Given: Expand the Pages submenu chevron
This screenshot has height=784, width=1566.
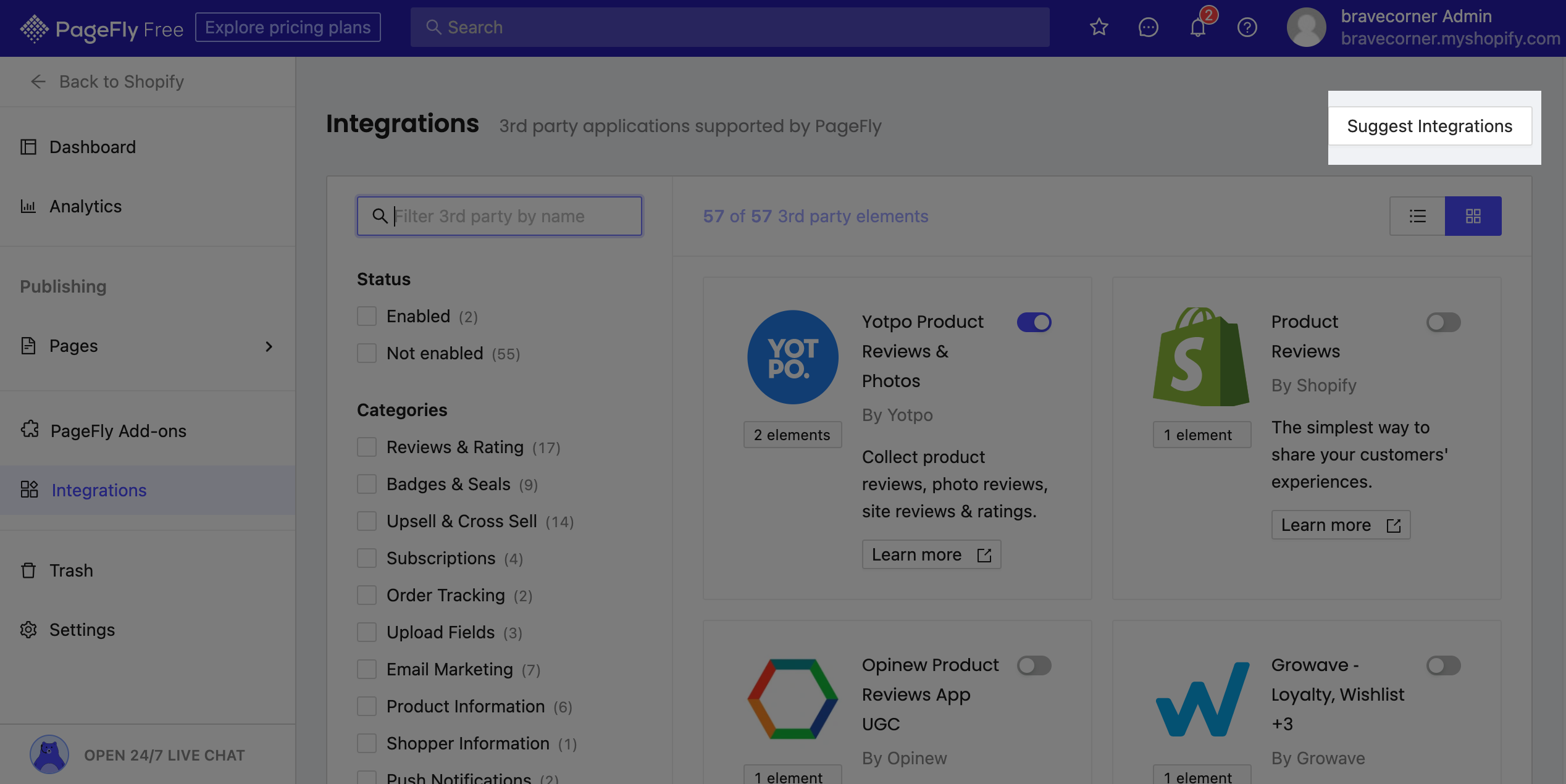Looking at the screenshot, I should tap(269, 346).
